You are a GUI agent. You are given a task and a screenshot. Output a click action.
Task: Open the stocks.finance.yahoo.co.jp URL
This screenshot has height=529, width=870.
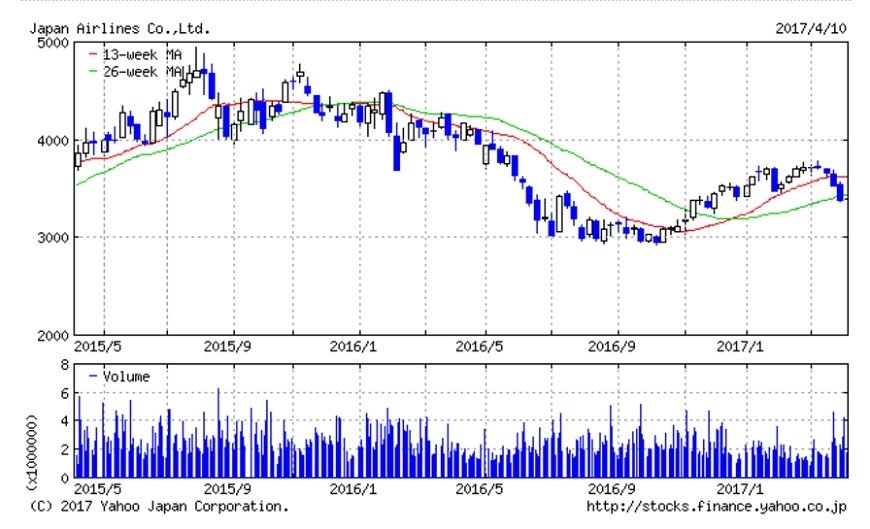point(716,507)
